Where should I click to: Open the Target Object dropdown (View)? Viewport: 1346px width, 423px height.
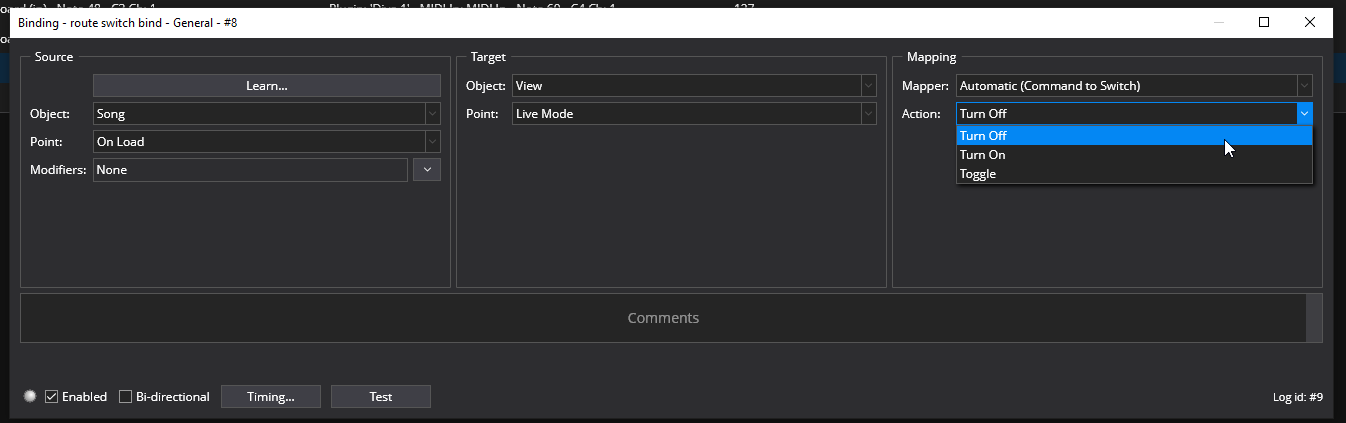pos(694,86)
